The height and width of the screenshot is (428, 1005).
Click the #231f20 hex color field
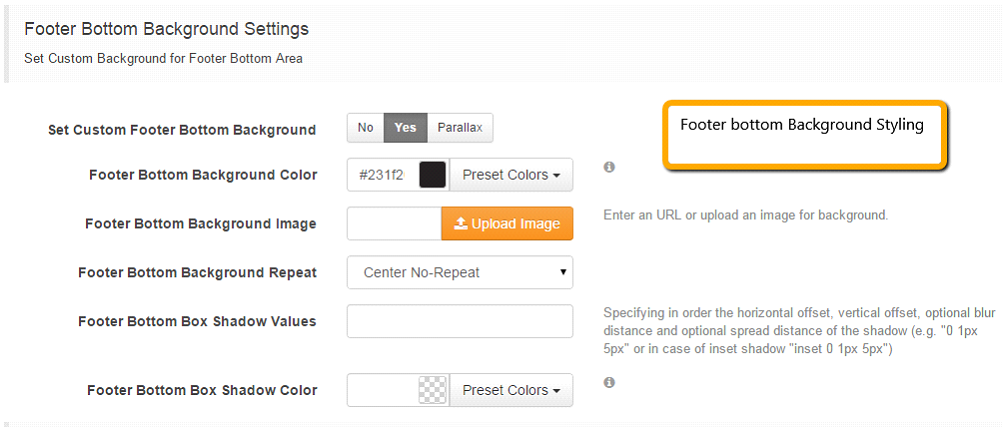383,175
